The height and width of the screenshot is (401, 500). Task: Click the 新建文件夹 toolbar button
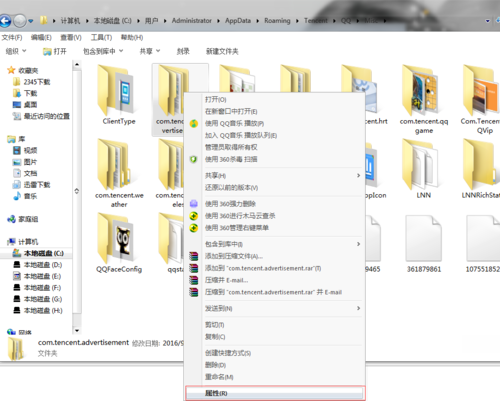pyautogui.click(x=222, y=51)
